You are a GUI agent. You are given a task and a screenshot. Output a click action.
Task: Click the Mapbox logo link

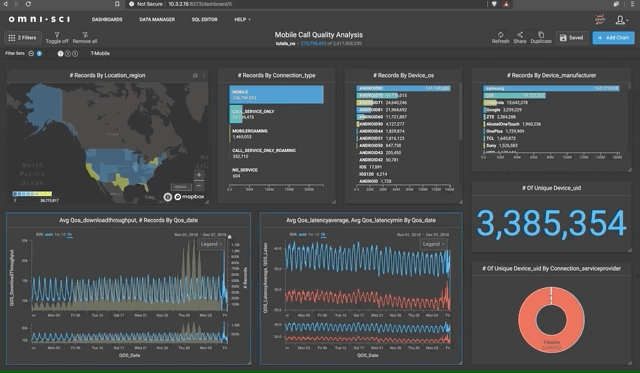[189, 197]
